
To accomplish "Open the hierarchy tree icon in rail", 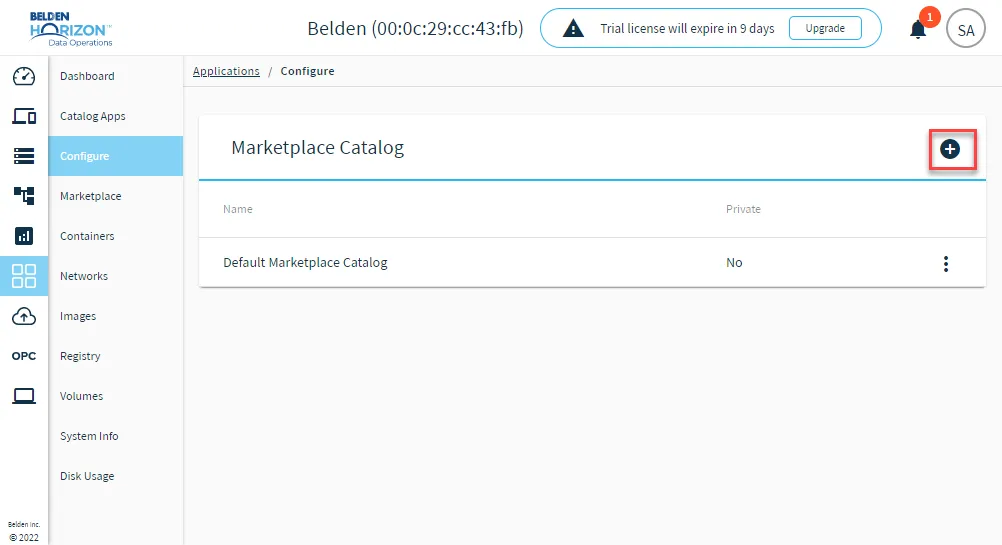I will click(x=24, y=196).
